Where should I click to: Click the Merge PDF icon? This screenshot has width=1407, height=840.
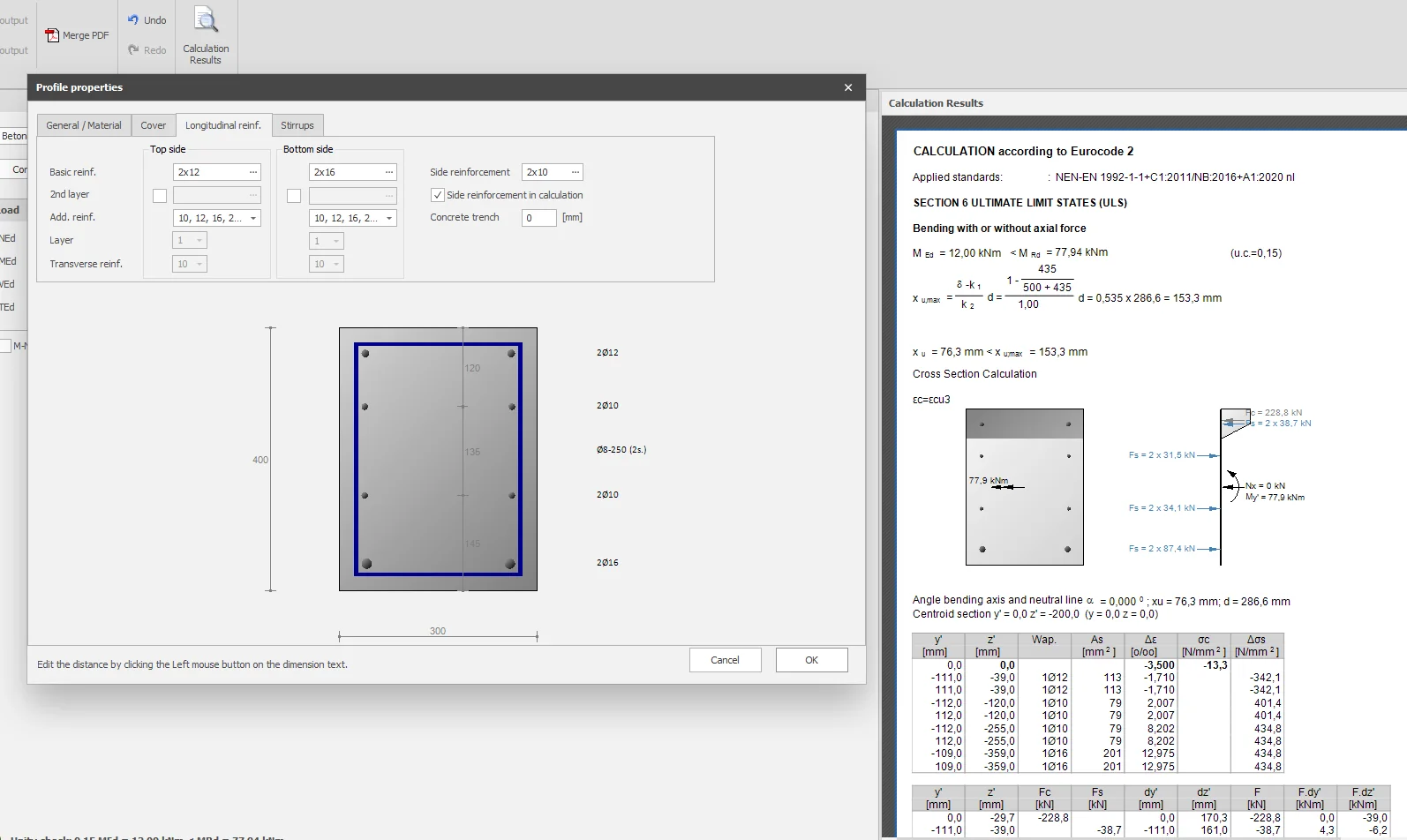(x=52, y=35)
